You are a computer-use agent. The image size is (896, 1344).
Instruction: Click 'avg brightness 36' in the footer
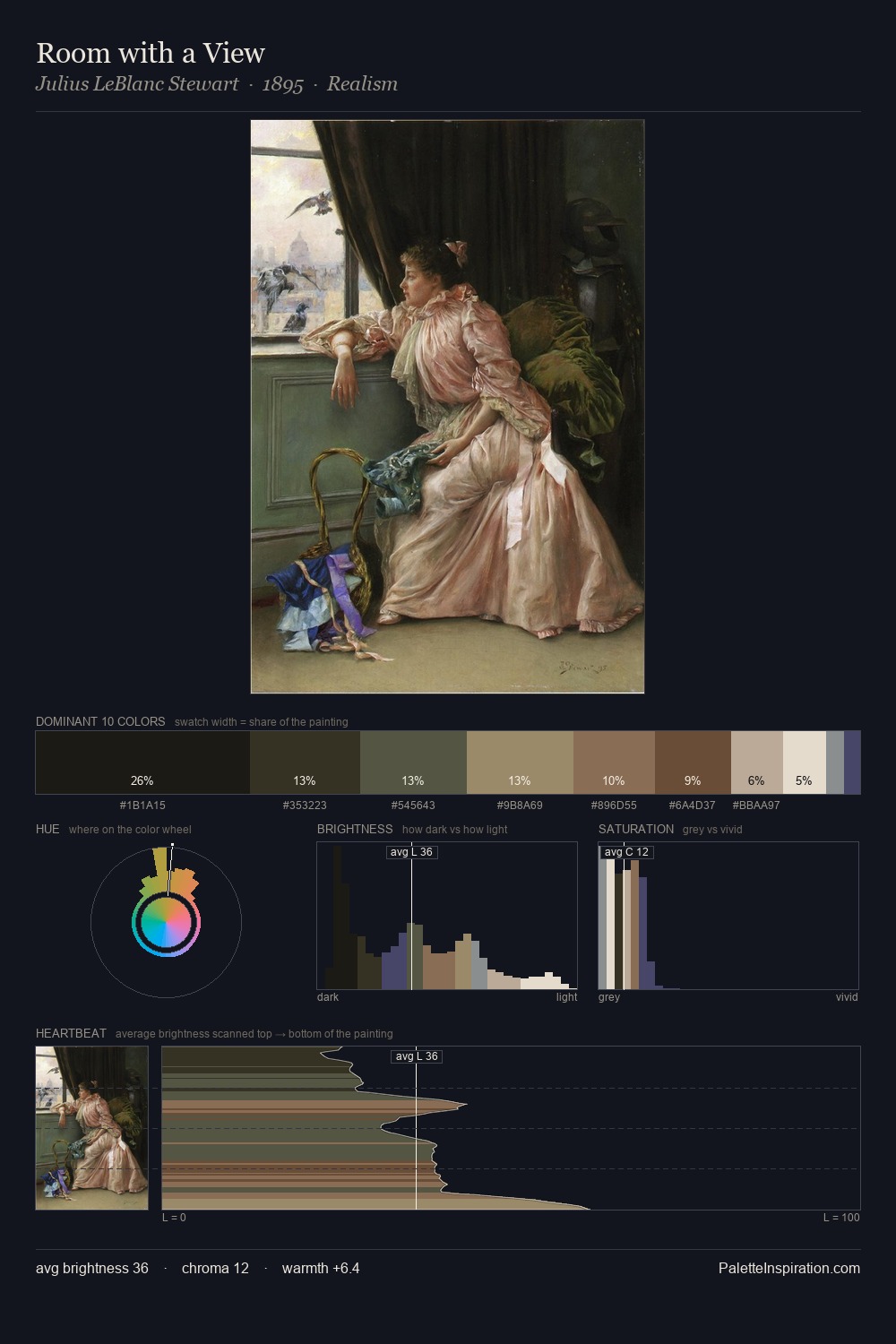pos(92,1268)
